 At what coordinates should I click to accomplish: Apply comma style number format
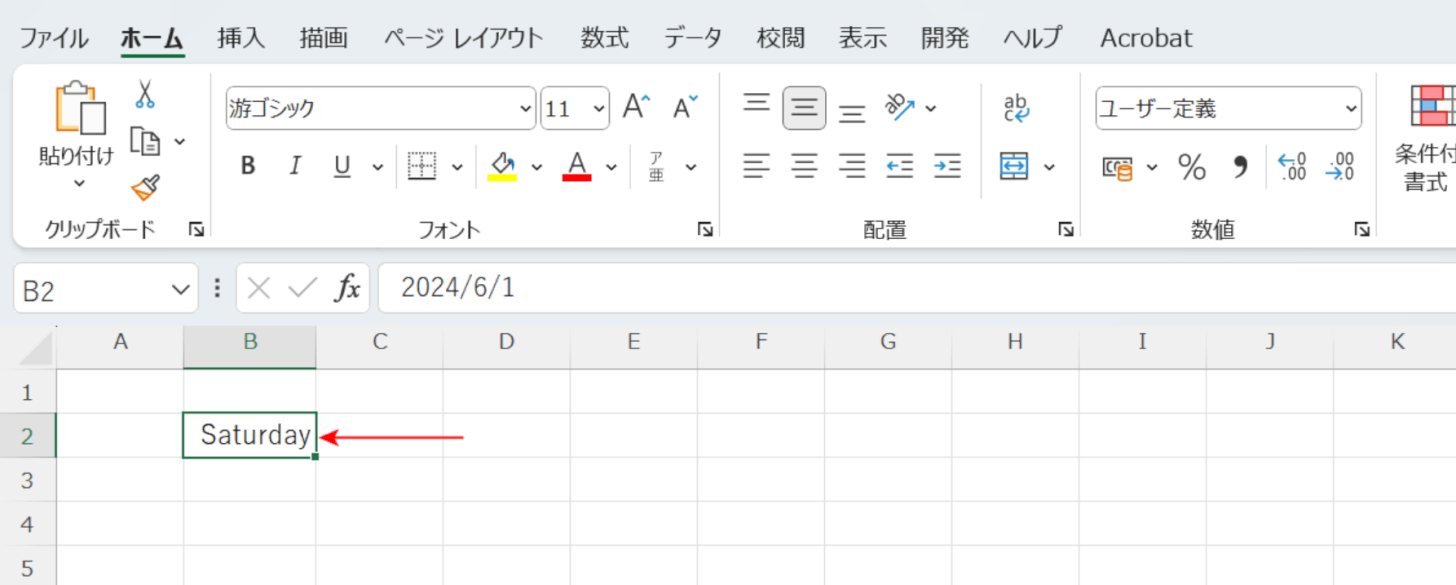(x=1240, y=167)
